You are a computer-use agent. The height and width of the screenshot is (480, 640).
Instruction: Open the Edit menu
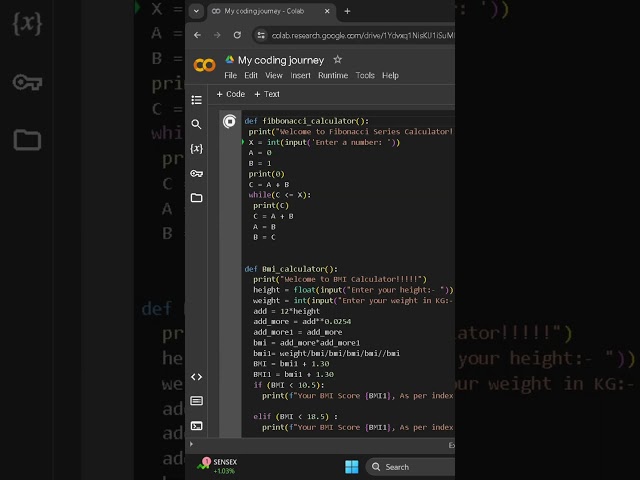[251, 76]
